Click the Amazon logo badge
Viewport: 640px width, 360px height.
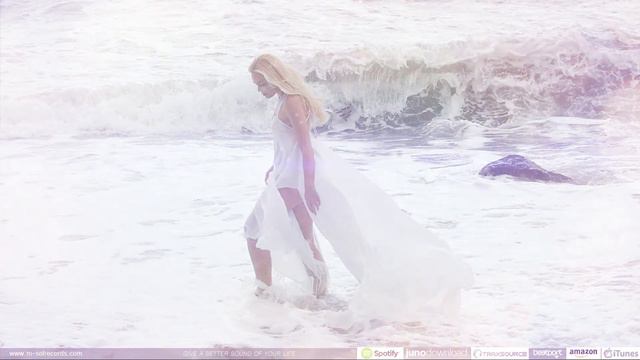(x=583, y=353)
